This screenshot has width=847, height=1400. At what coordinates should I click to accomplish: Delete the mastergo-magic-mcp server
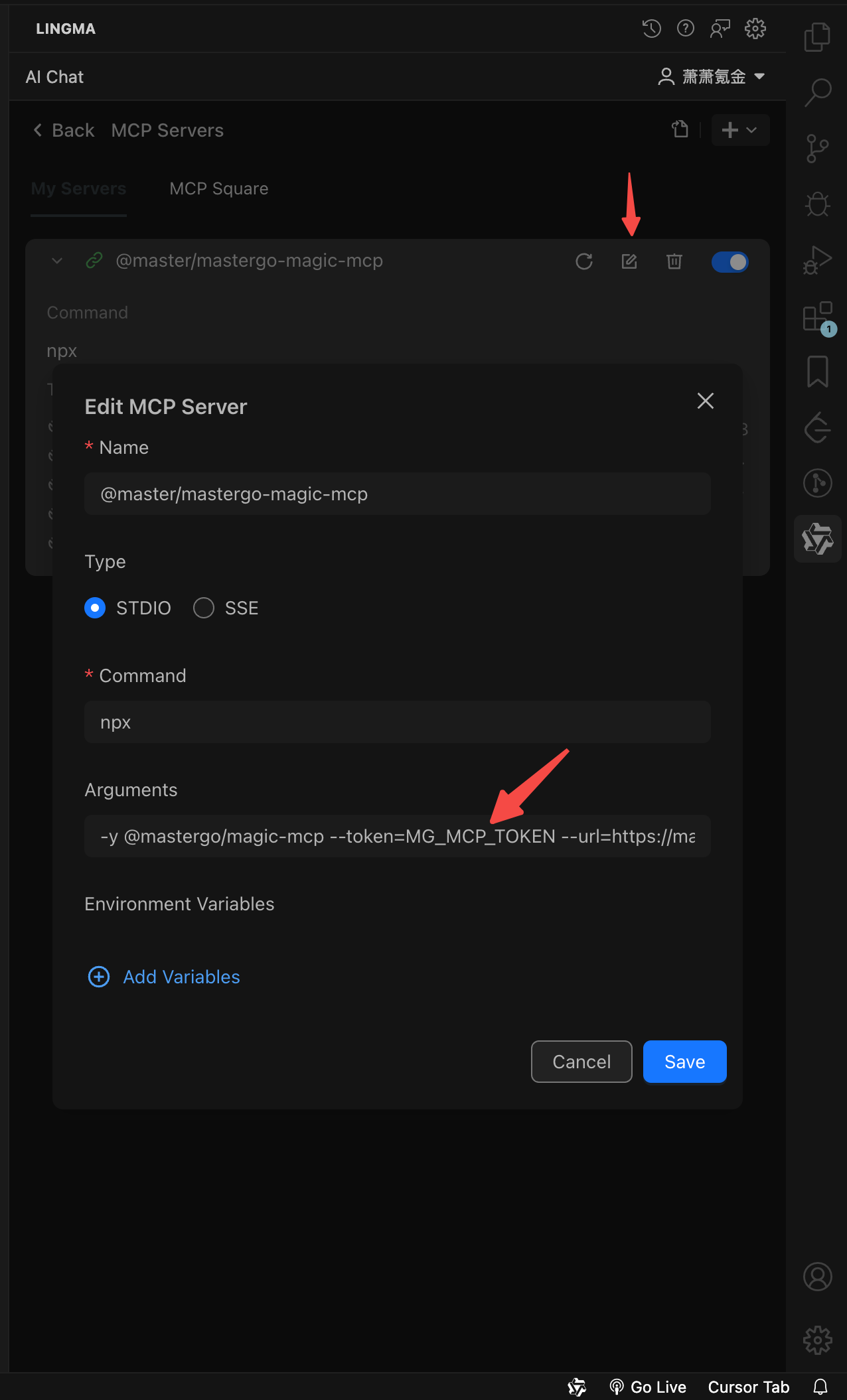coord(674,261)
